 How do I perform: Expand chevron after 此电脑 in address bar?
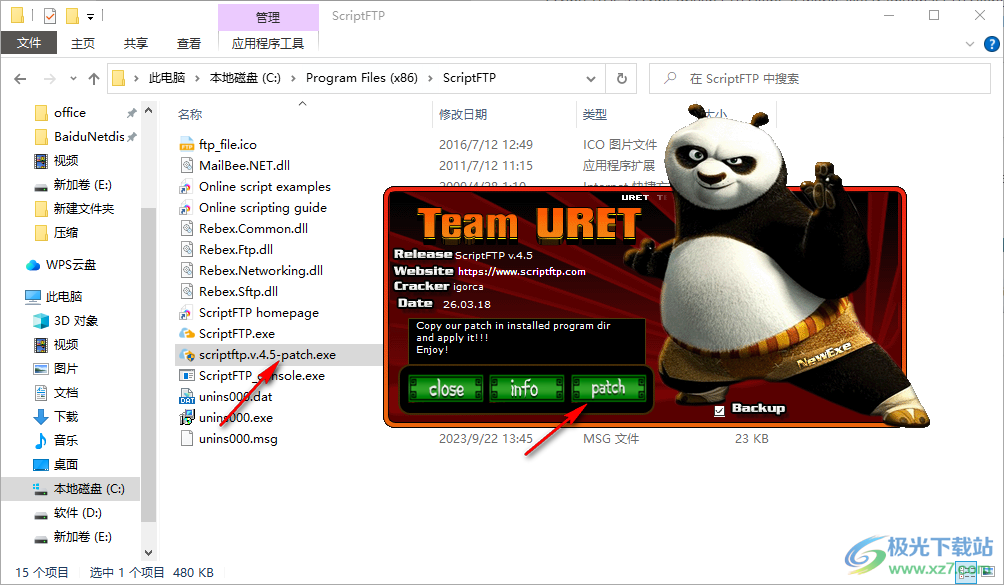[198, 78]
